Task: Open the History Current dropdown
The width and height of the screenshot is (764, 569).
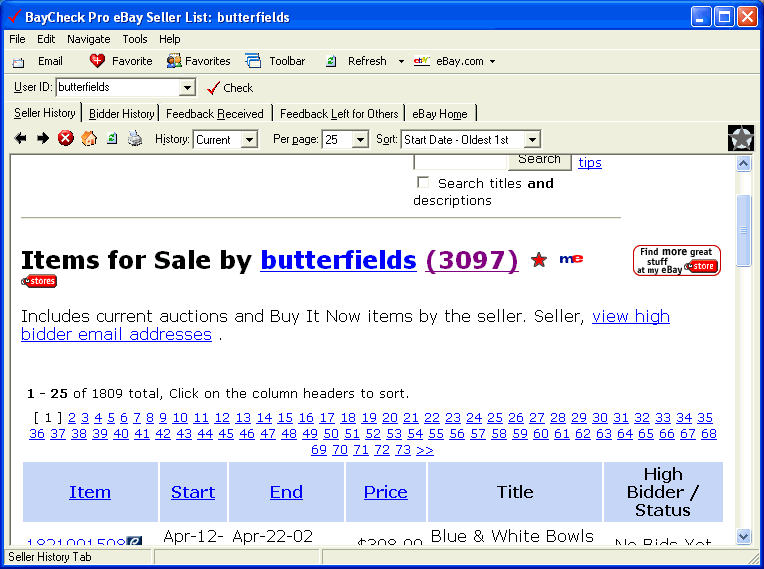Action: [x=249, y=140]
